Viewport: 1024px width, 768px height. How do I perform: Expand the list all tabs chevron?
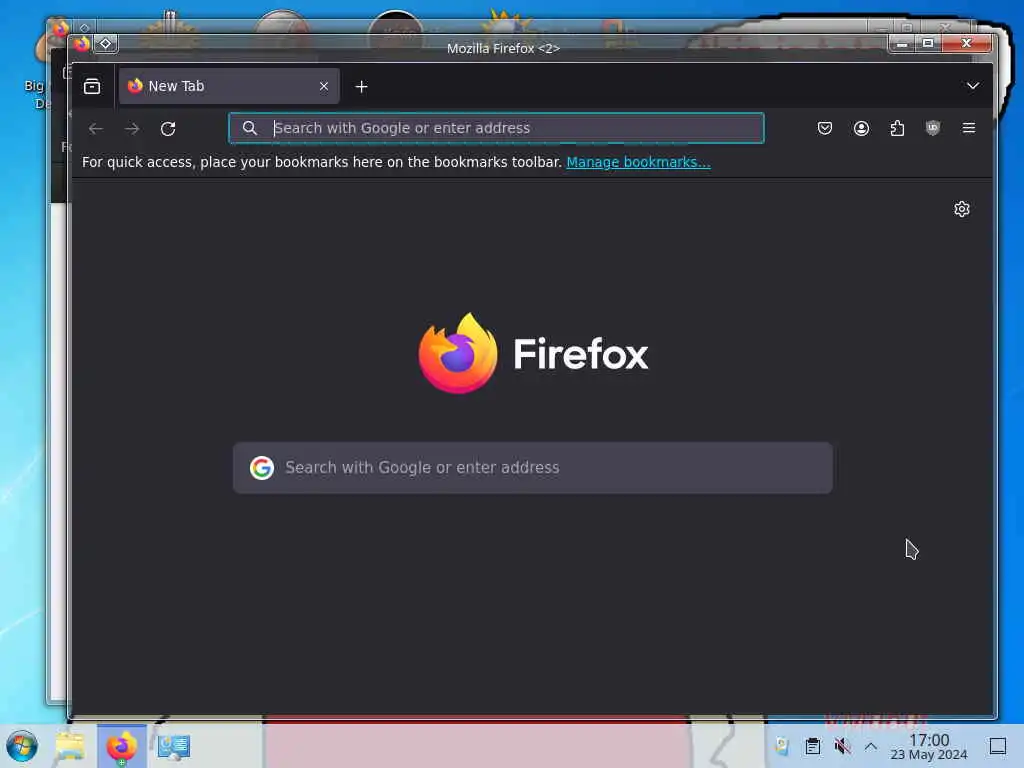pos(972,86)
